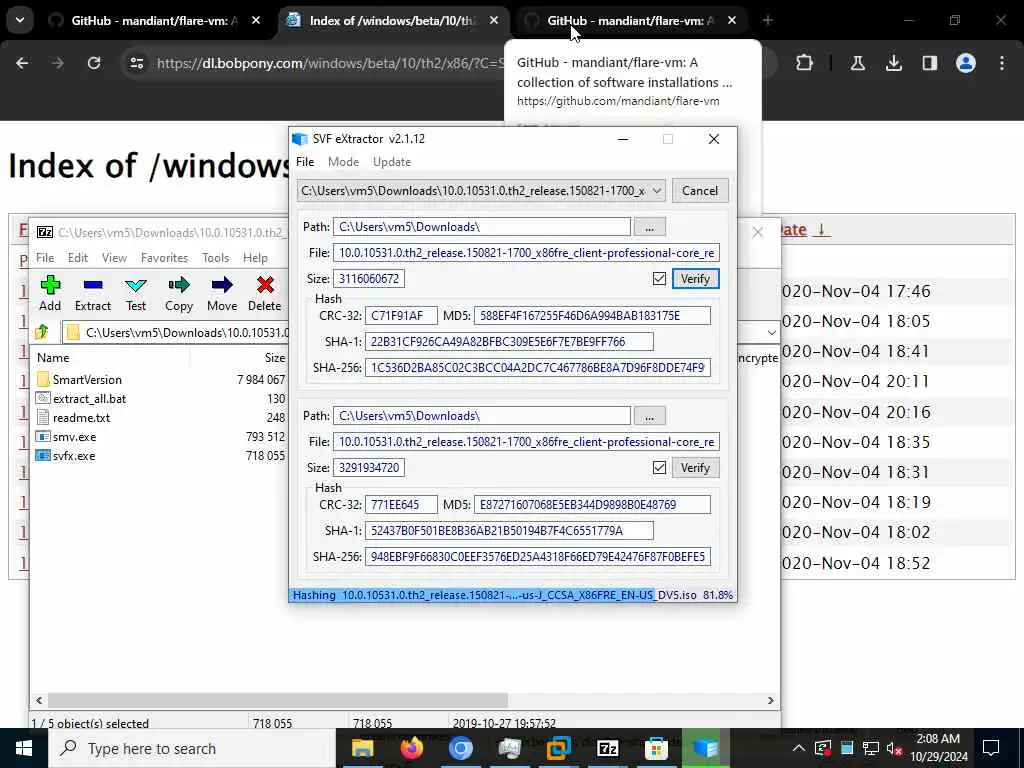This screenshot has height=768, width=1024.
Task: Go up one folder level in 7-Zip
Action: [42, 332]
